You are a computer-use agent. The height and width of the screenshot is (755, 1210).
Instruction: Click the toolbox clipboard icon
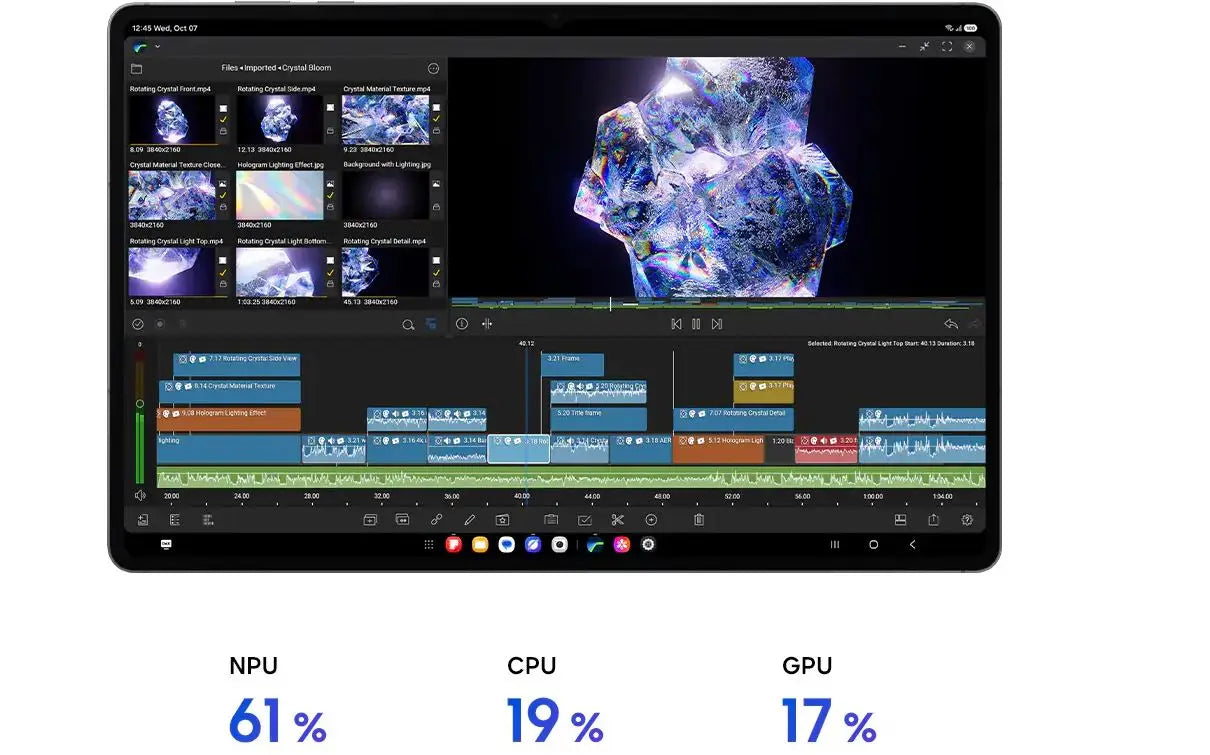tap(551, 520)
